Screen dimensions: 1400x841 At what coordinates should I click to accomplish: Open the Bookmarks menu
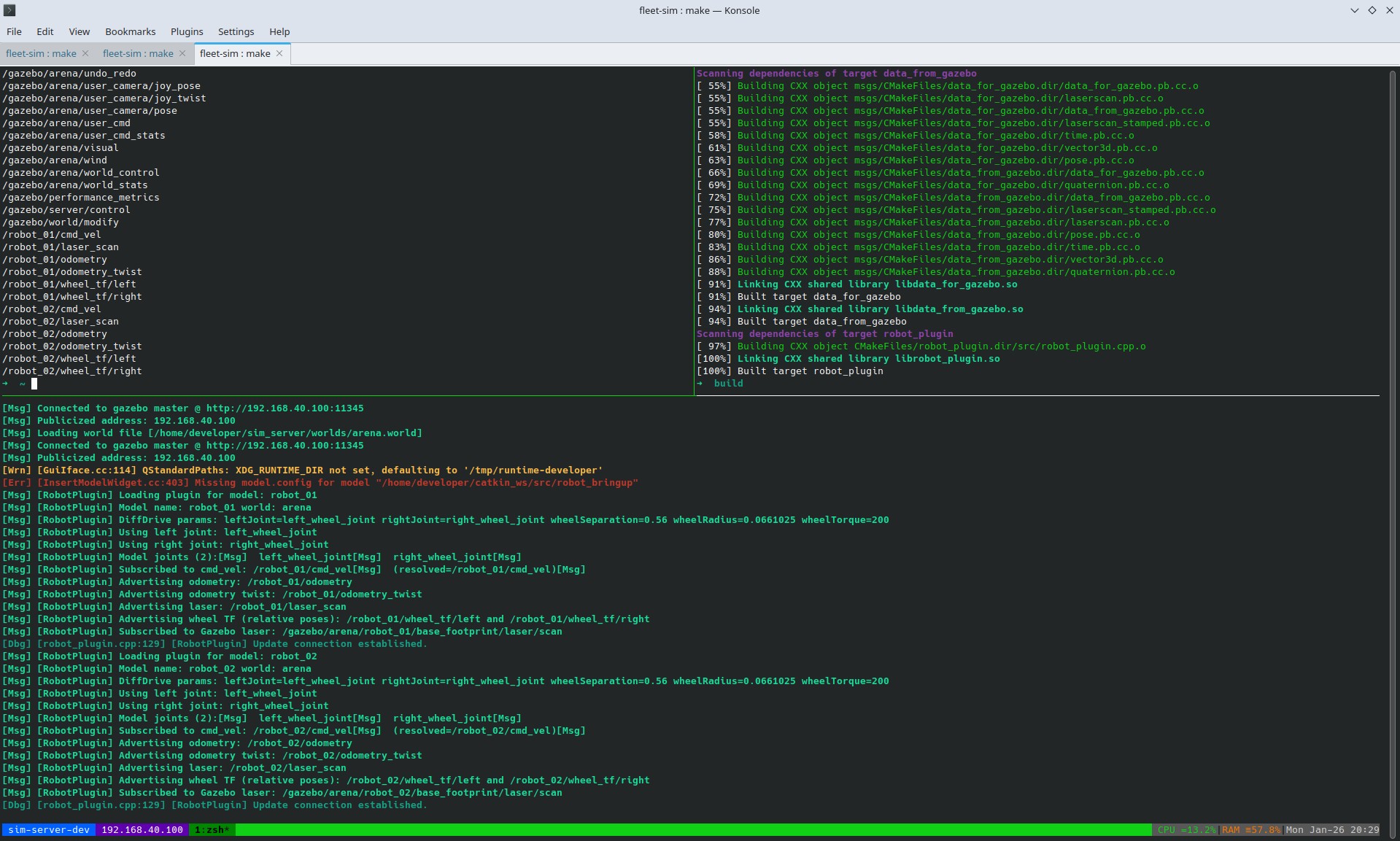click(130, 31)
